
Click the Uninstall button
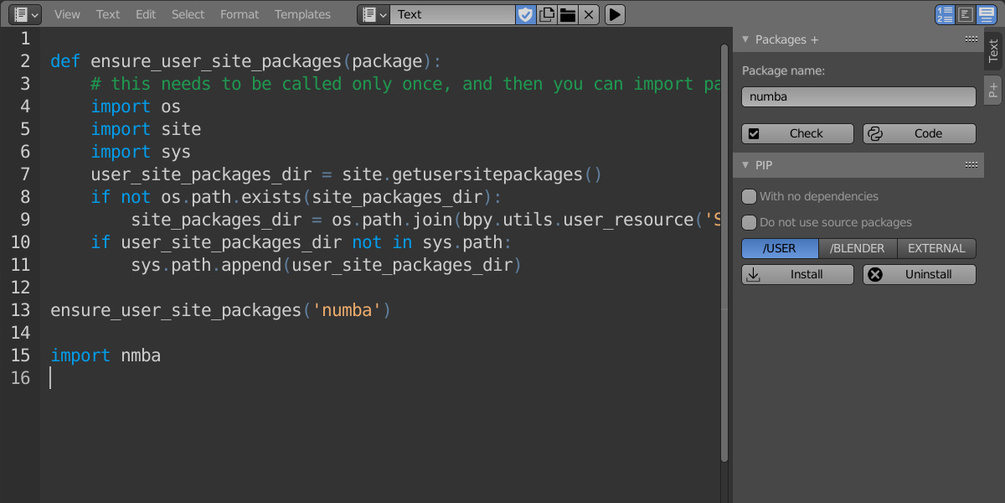click(919, 275)
